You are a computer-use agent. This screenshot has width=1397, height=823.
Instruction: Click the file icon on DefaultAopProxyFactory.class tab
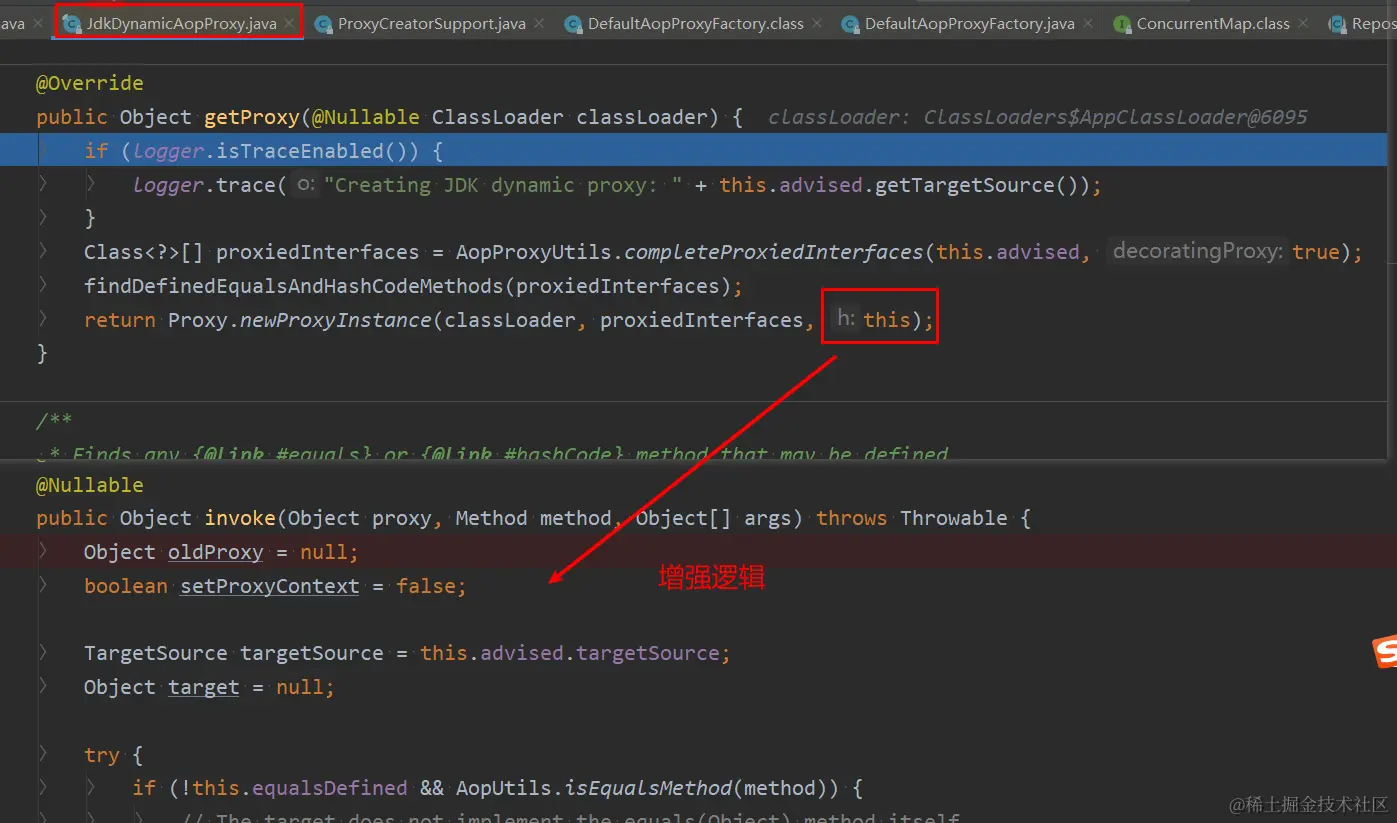(573, 23)
